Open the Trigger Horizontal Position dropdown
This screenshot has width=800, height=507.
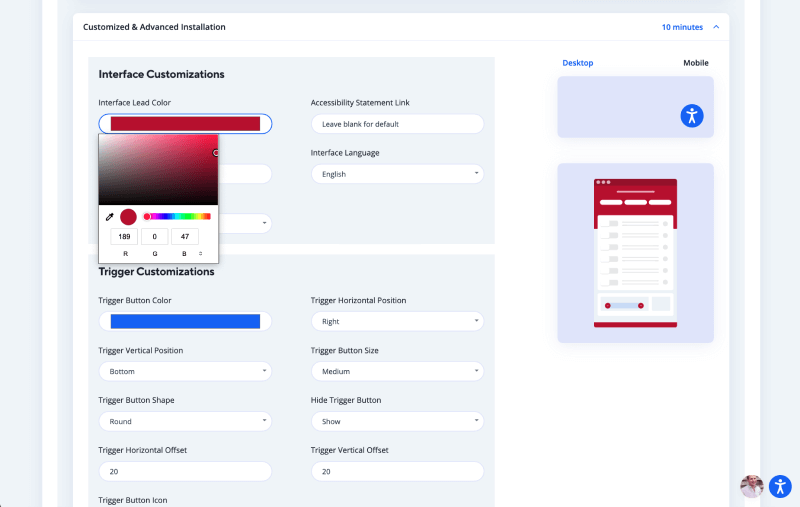(x=397, y=322)
